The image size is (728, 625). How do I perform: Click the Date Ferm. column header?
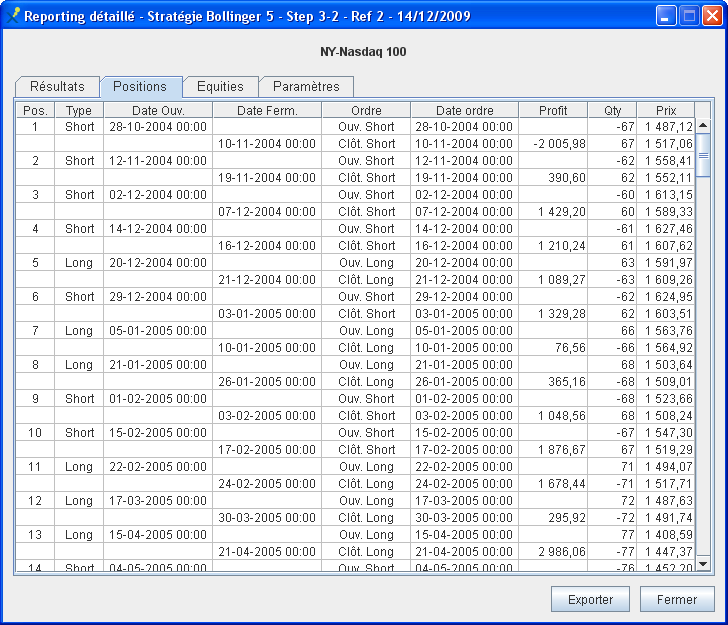click(x=267, y=110)
